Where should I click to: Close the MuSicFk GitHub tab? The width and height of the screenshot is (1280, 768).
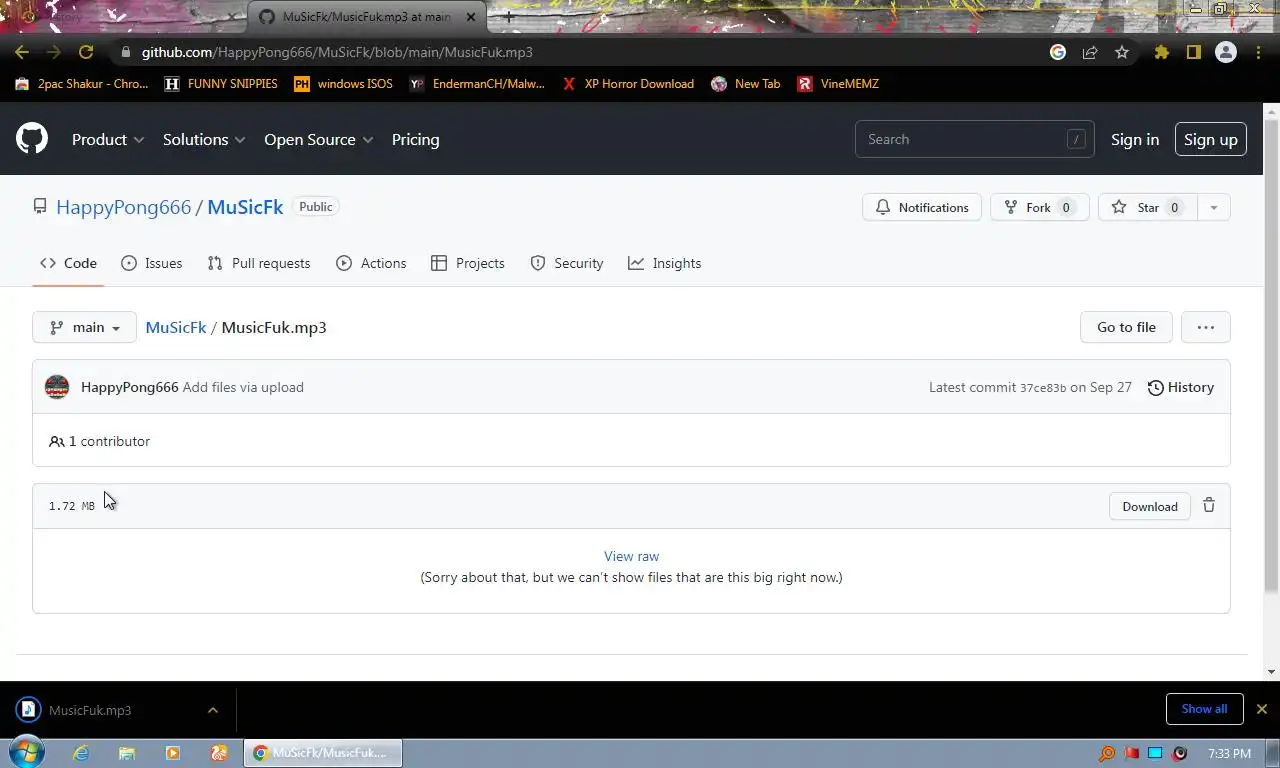tap(471, 17)
